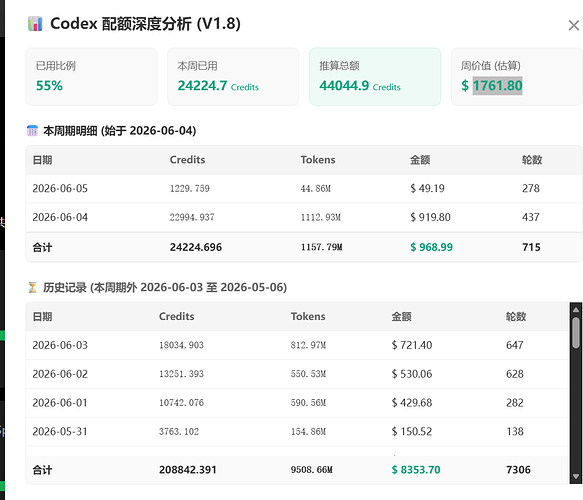Click date cell 2026-06-05
Viewport: 583px width, 500px height.
coord(60,188)
